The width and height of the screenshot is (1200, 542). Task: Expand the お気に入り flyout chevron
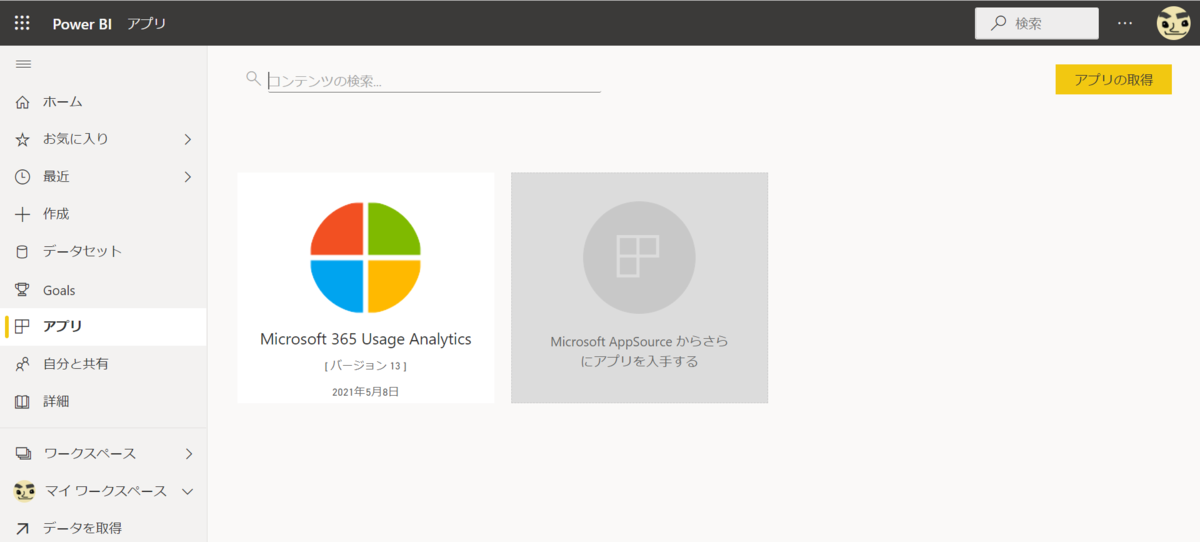point(187,139)
